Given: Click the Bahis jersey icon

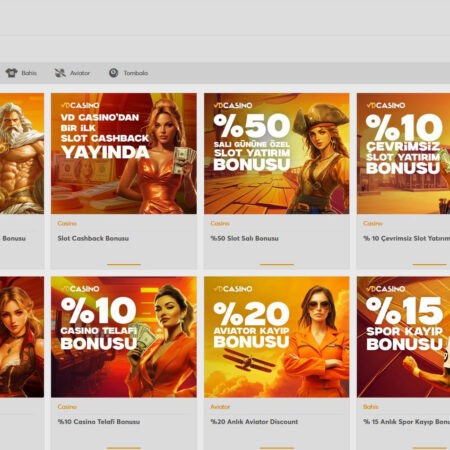Looking at the screenshot, I should [x=11, y=73].
